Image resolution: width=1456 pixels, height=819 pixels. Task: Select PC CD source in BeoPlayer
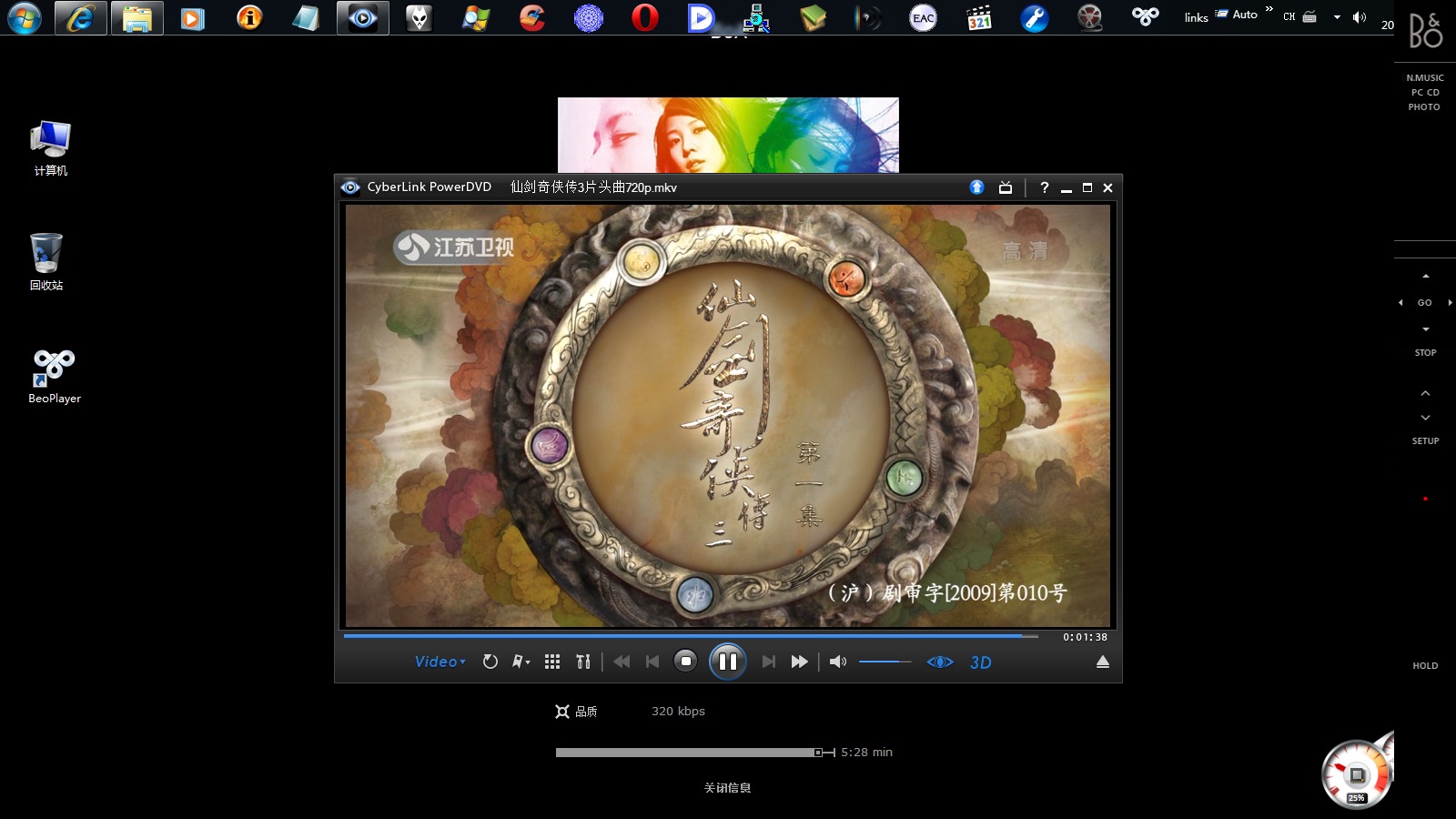(1425, 93)
